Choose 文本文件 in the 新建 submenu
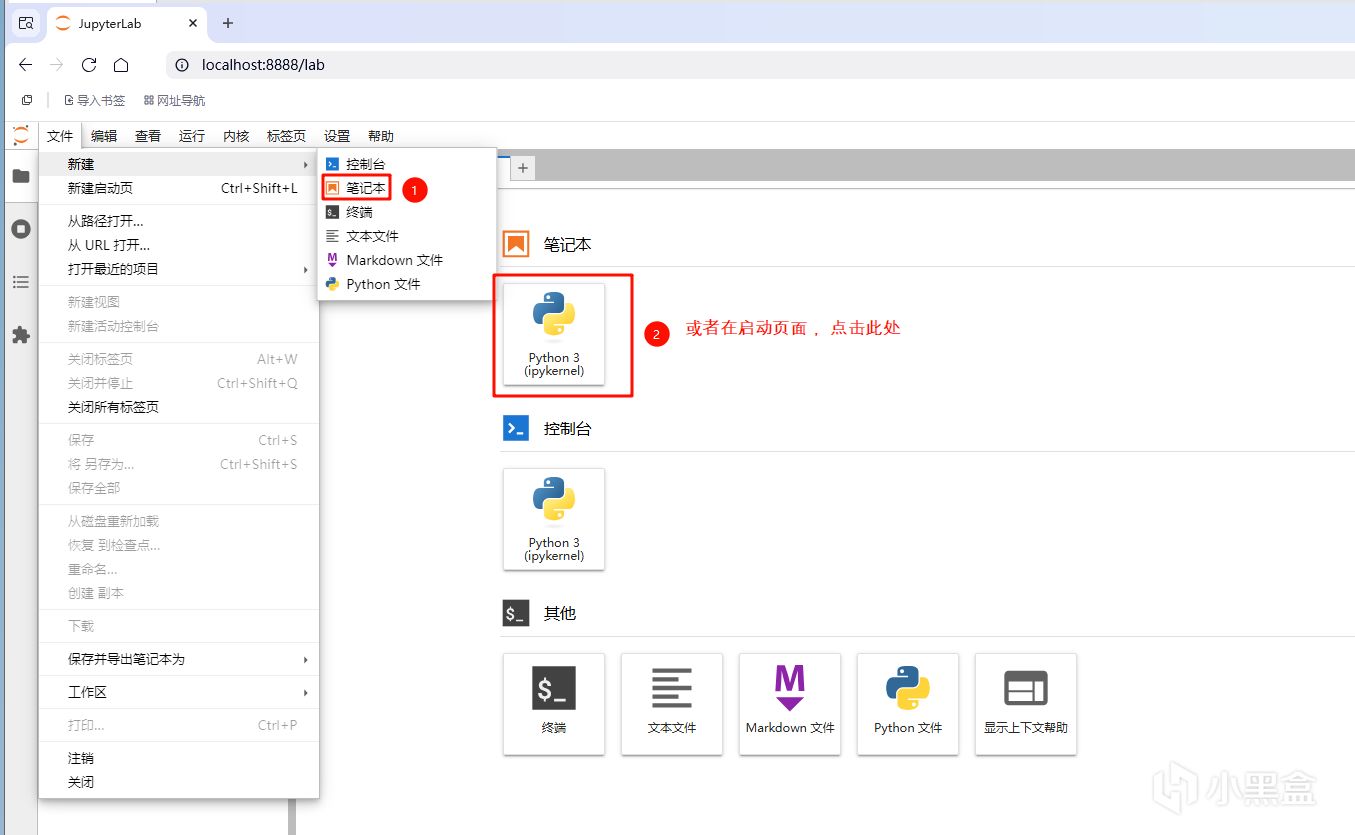 tap(407, 236)
